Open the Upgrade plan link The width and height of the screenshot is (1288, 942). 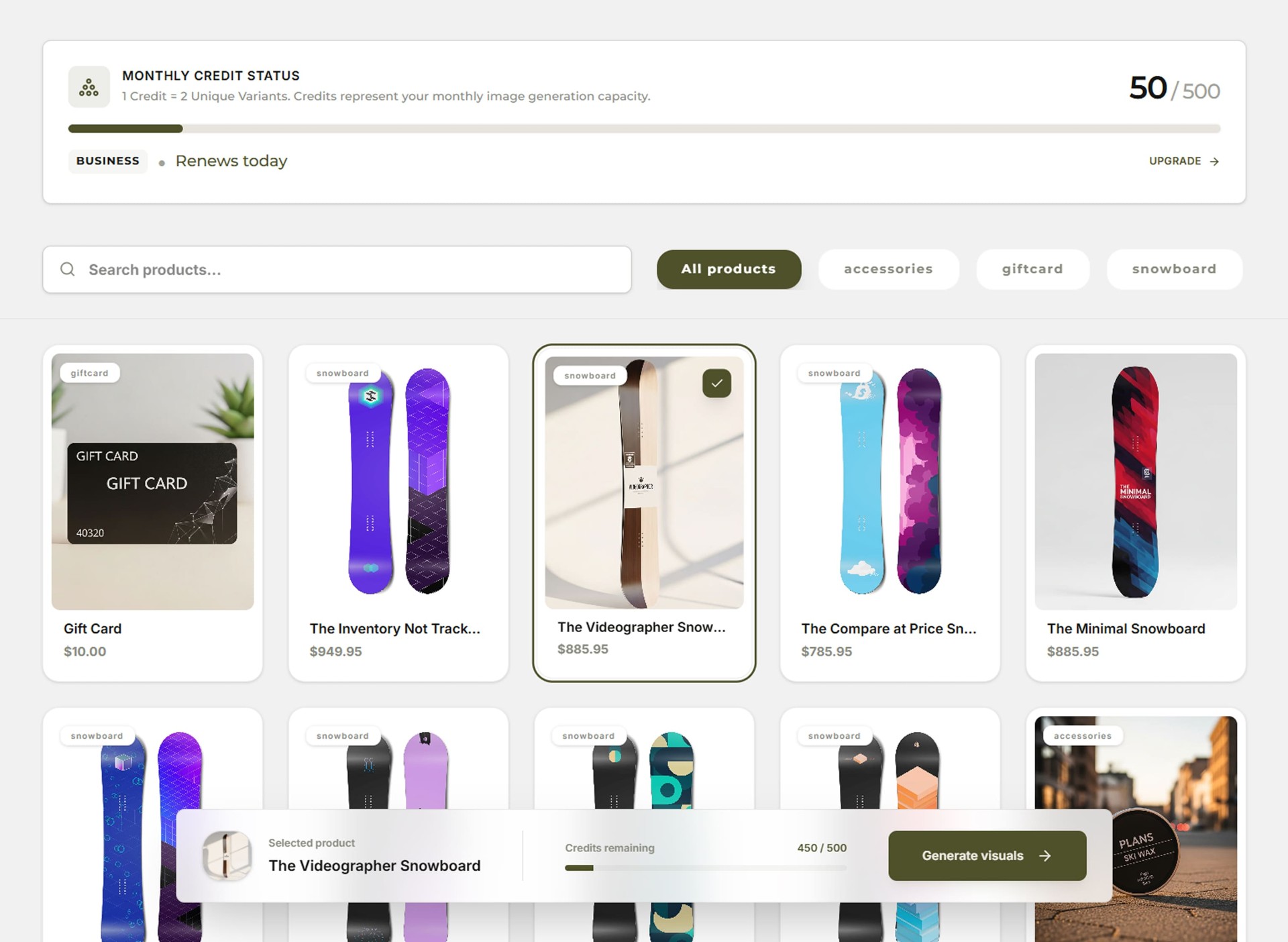click(1184, 161)
